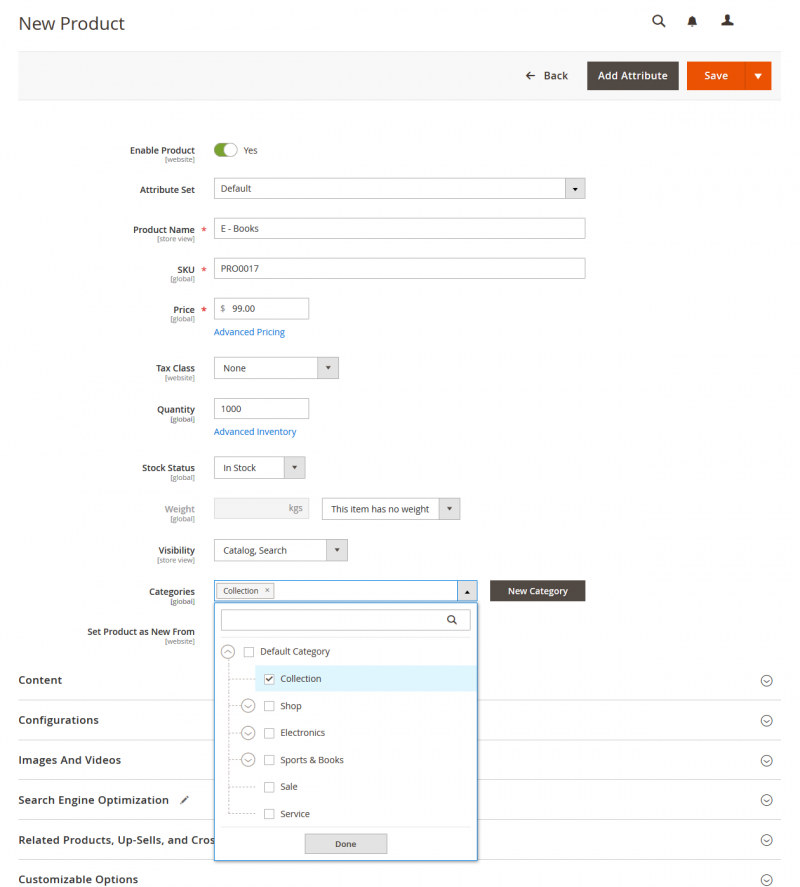800x887 pixels.
Task: Open the admin user account icon
Action: tap(727, 20)
